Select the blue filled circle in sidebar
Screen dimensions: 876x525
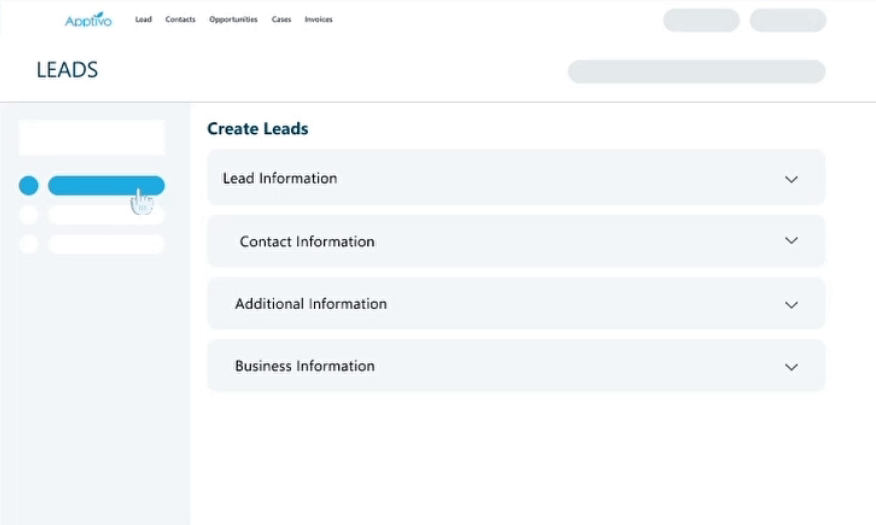click(x=29, y=186)
